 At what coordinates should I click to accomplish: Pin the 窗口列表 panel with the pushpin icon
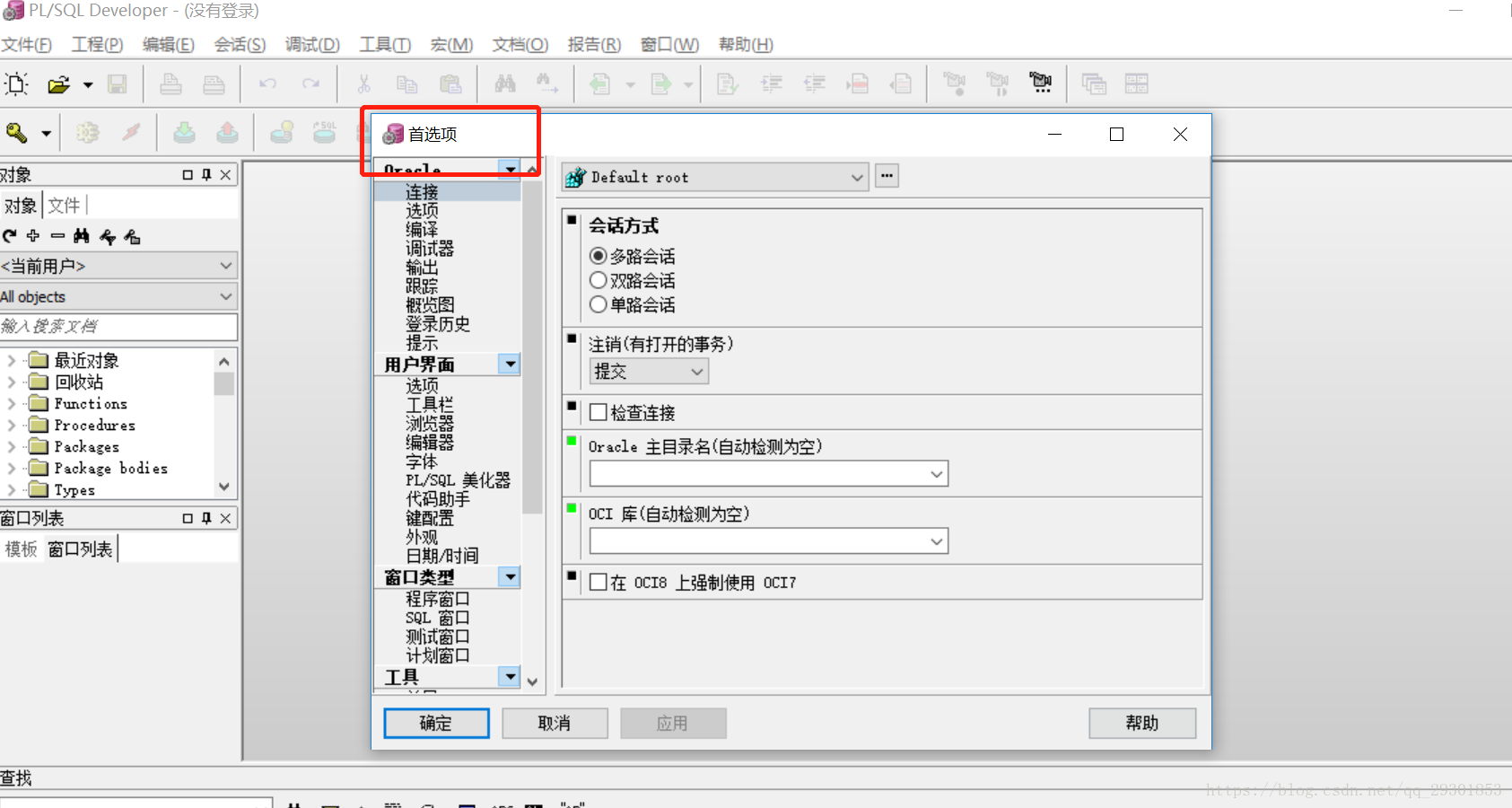206,518
